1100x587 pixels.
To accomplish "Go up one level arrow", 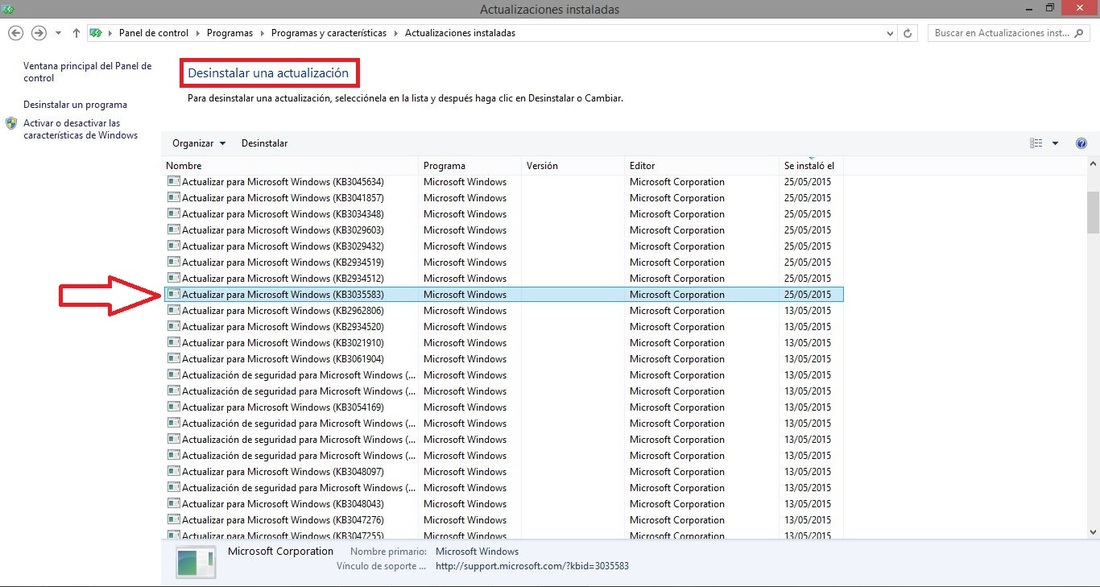I will 76,33.
